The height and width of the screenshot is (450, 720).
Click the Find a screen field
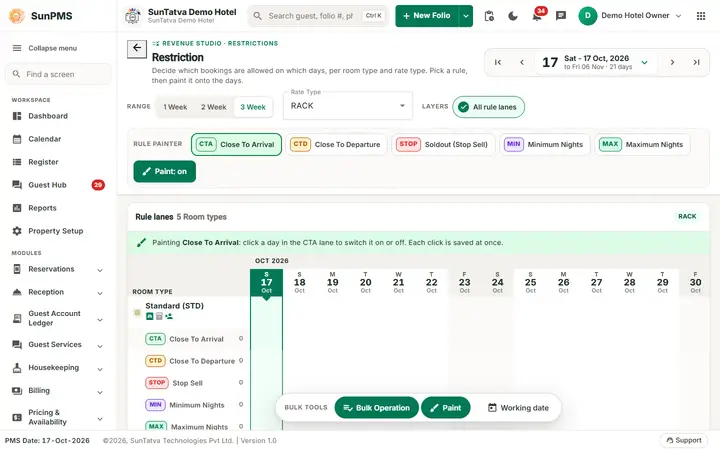click(58, 74)
